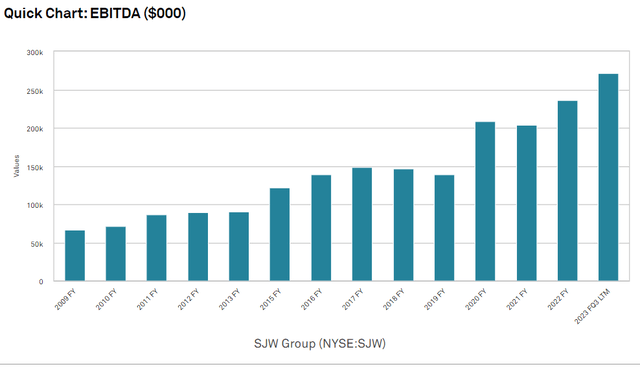The width and height of the screenshot is (640, 369).
Task: Click the 2009 FY axis label
Action: 65,299
